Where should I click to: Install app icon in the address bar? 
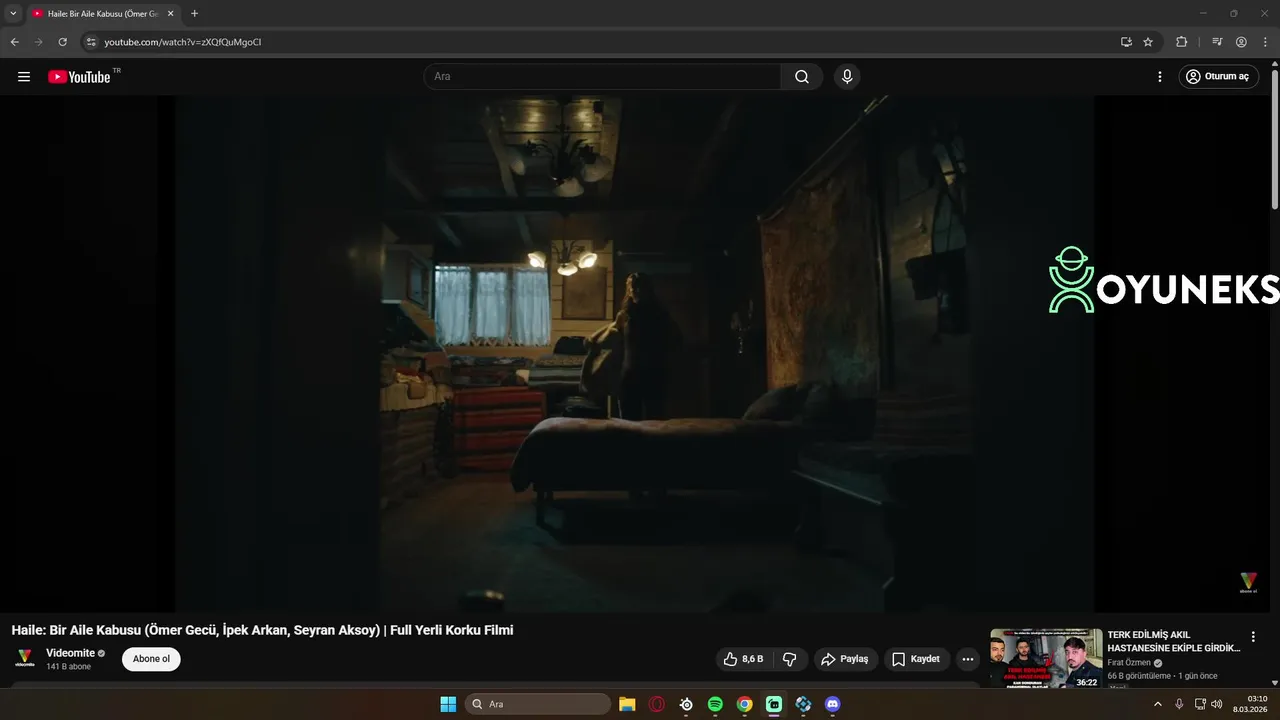[x=1126, y=42]
